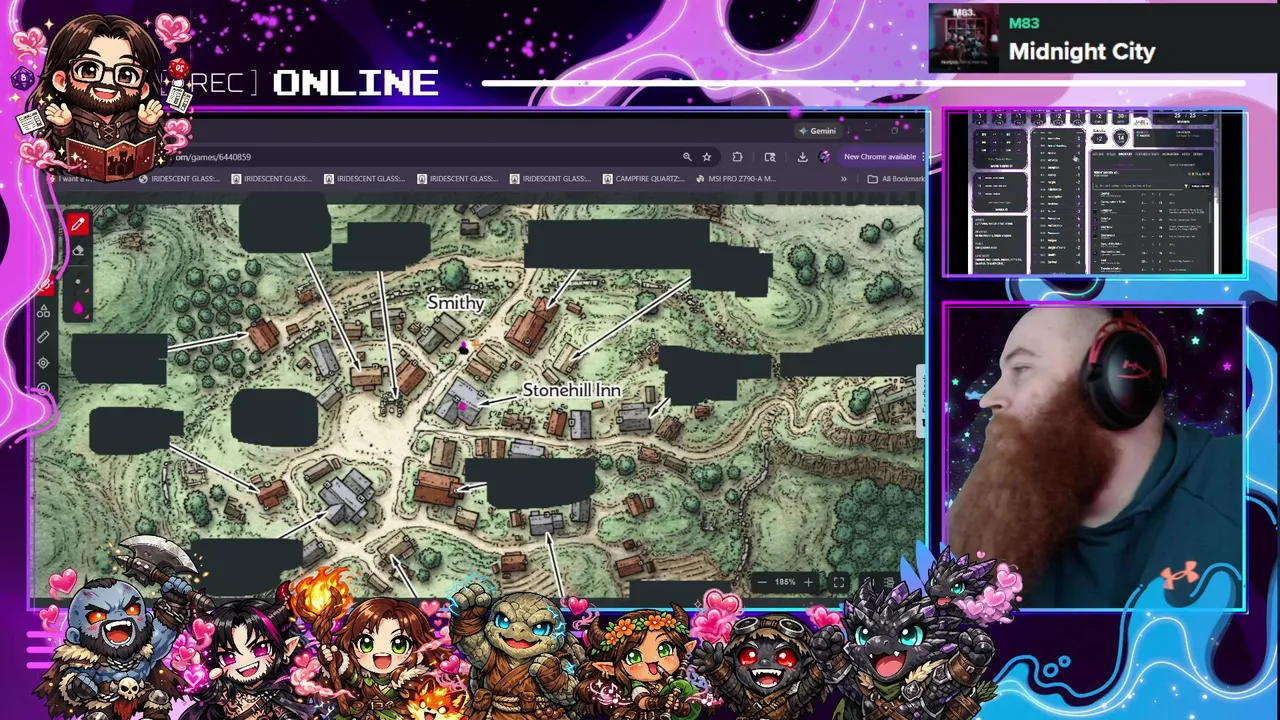Click the Chrome address bar URL
Screen dimensions: 1280x720
(214, 157)
